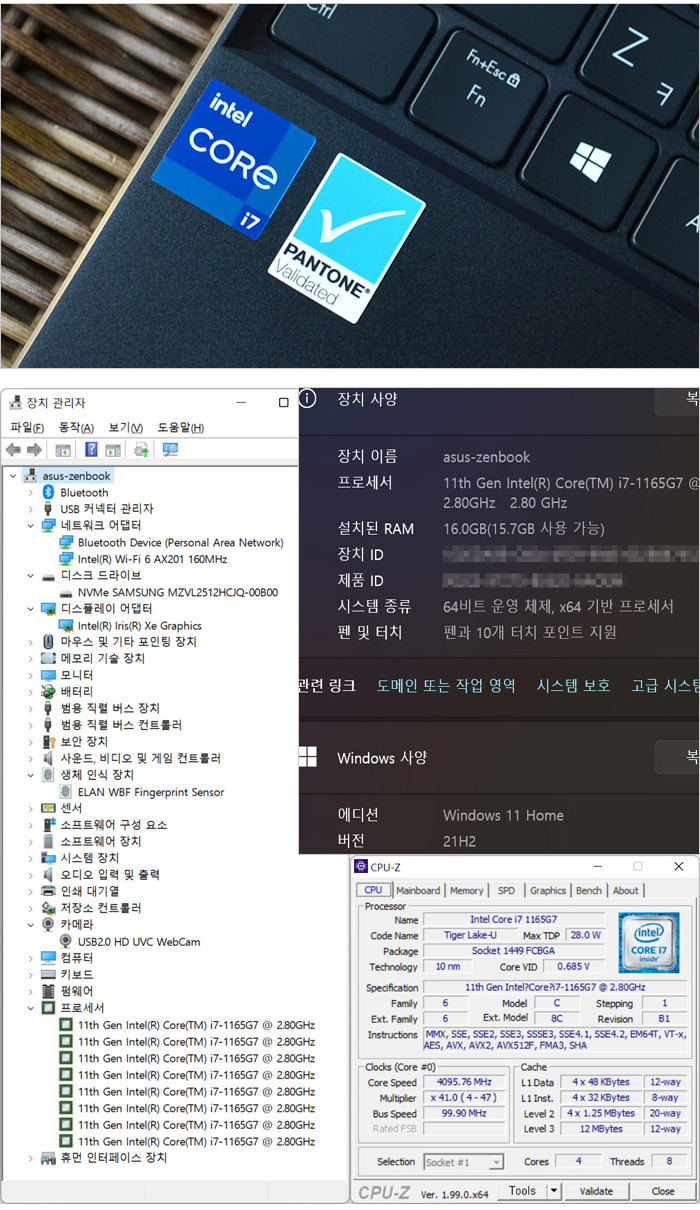This screenshot has height=1210, width=700.
Task: Switch to the Graphics tab in CPU-Z
Action: (x=547, y=890)
